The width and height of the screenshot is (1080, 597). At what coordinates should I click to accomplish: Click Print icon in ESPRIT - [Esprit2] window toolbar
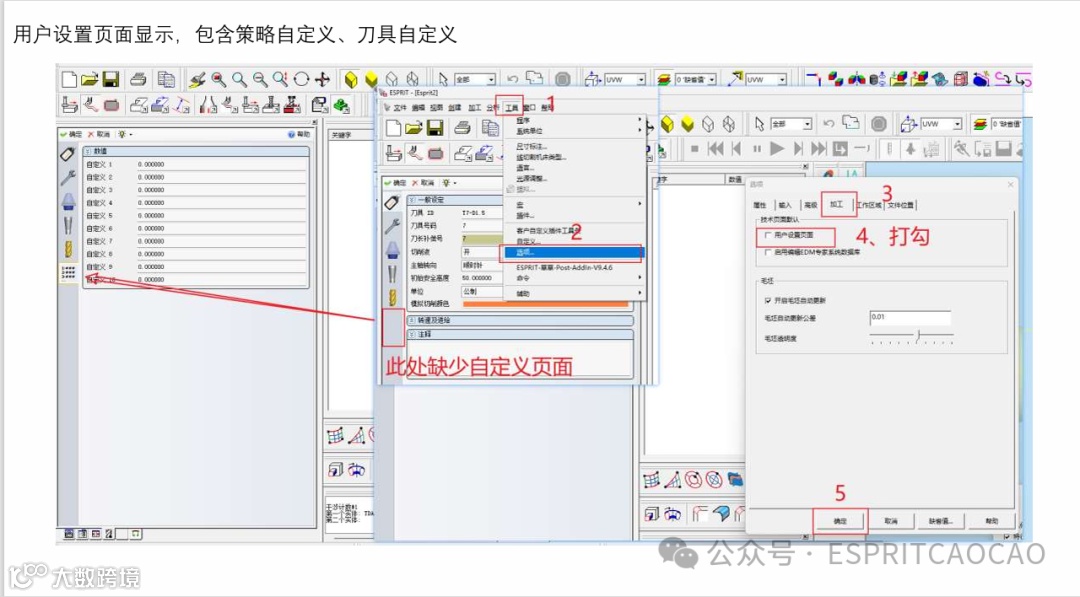(x=462, y=128)
